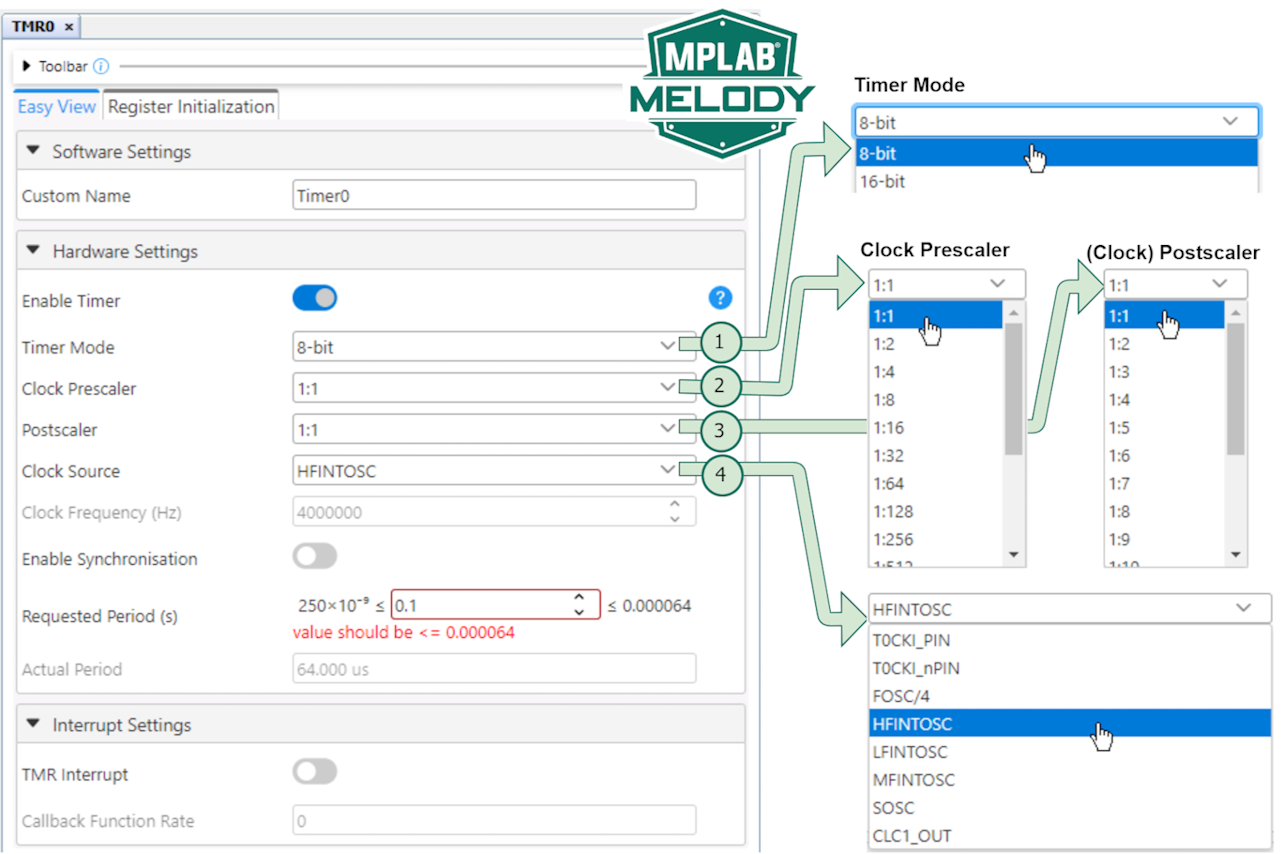Select 1:3 in Postscaler list
The image size is (1283, 854).
pos(1163,372)
